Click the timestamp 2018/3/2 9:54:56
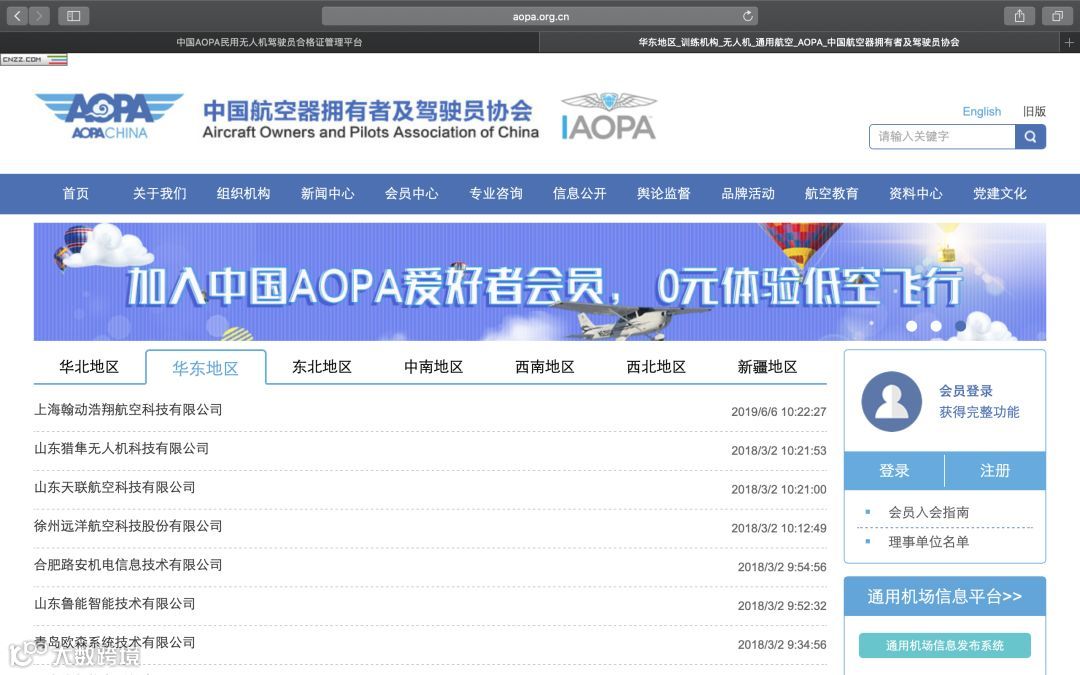Viewport: 1080px width, 675px height. tap(782, 567)
